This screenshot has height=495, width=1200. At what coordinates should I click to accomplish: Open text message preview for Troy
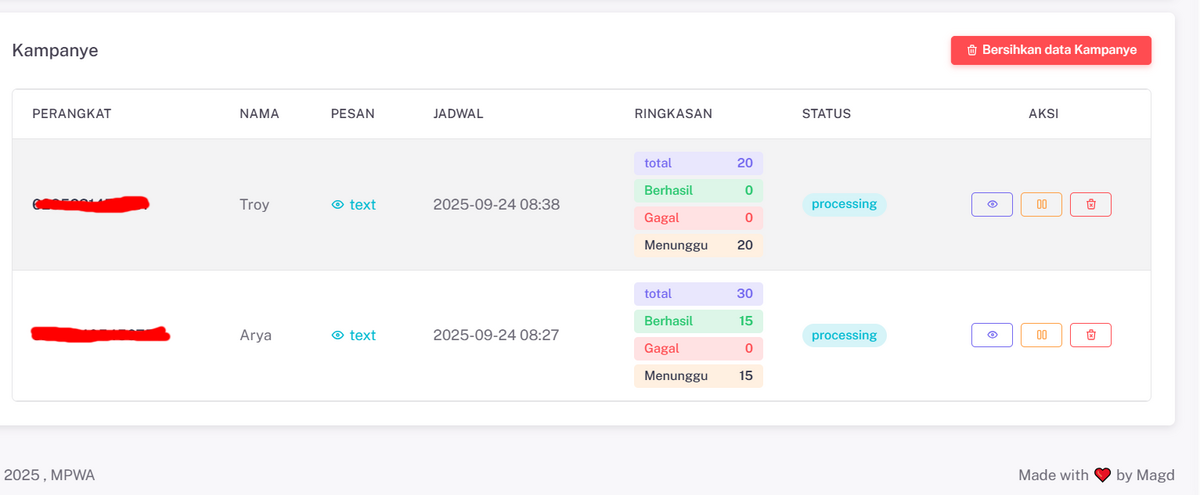[x=354, y=204]
